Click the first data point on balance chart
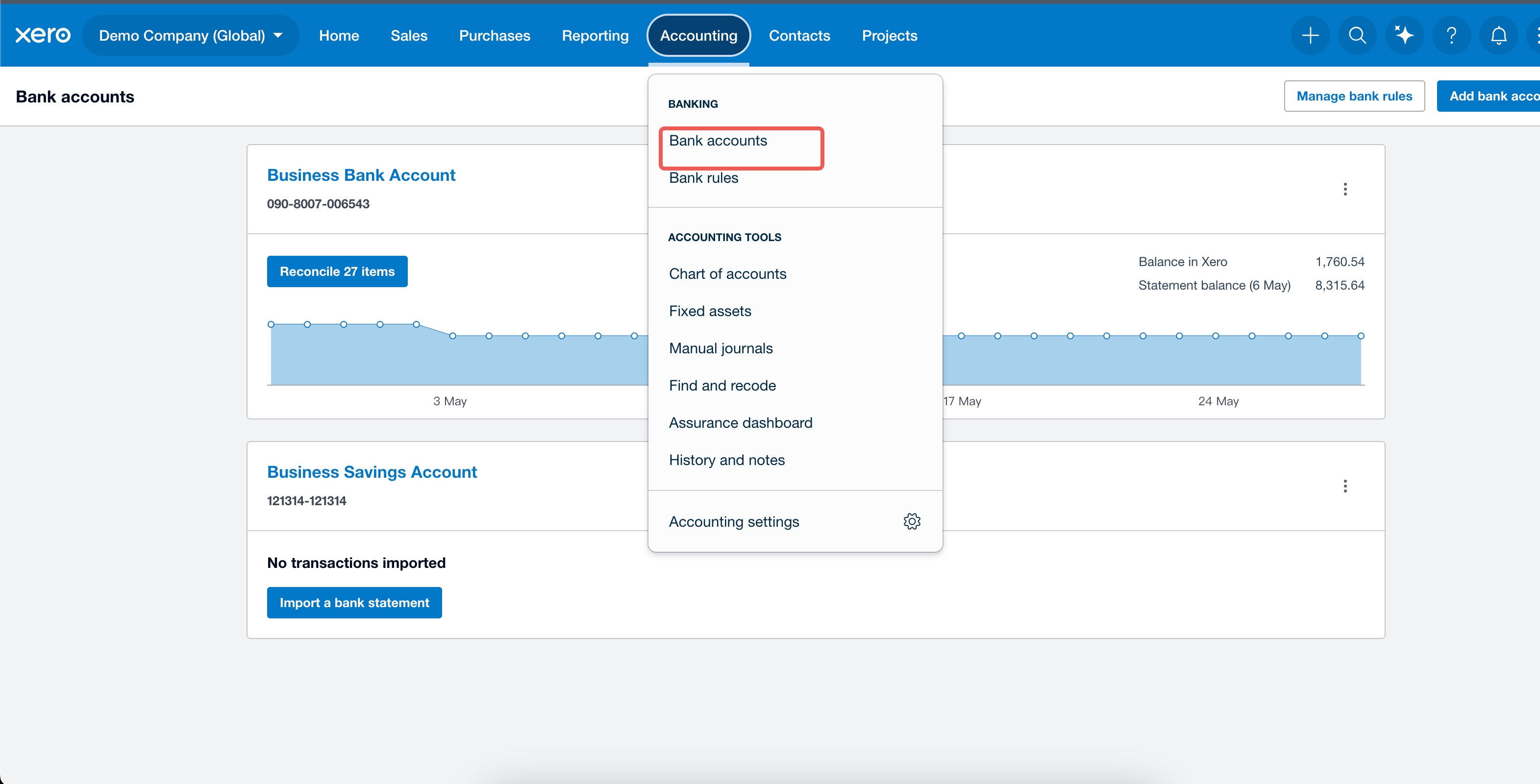Viewport: 1540px width, 784px height. tap(271, 324)
